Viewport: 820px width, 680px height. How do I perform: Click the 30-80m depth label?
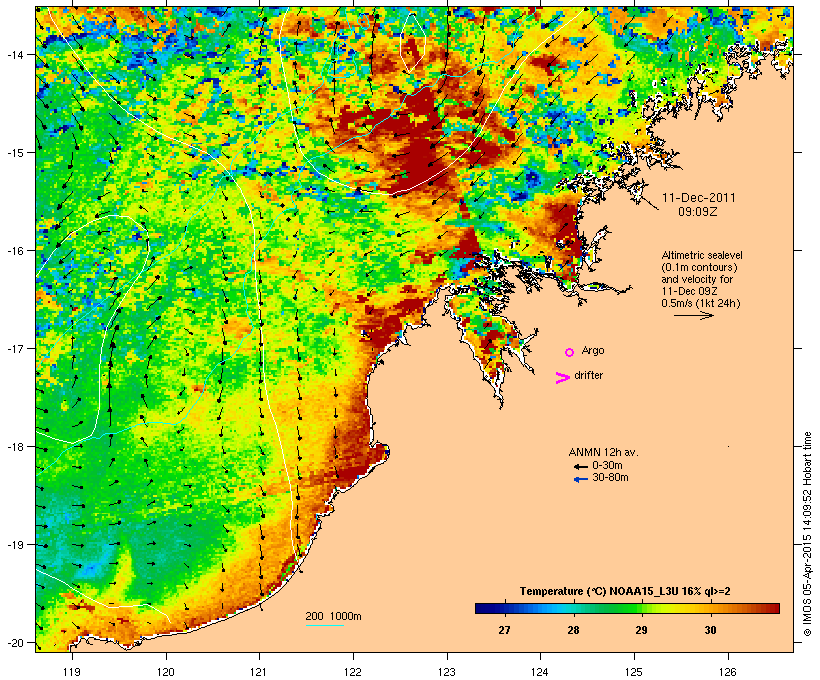[x=610, y=478]
